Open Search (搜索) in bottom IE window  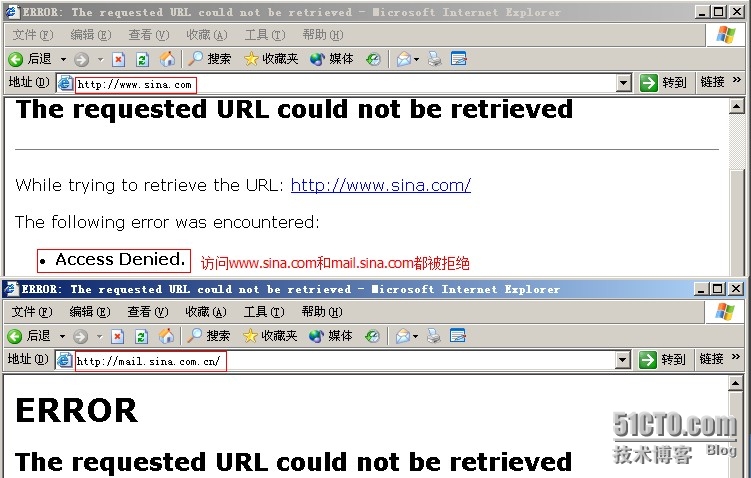tap(208, 336)
